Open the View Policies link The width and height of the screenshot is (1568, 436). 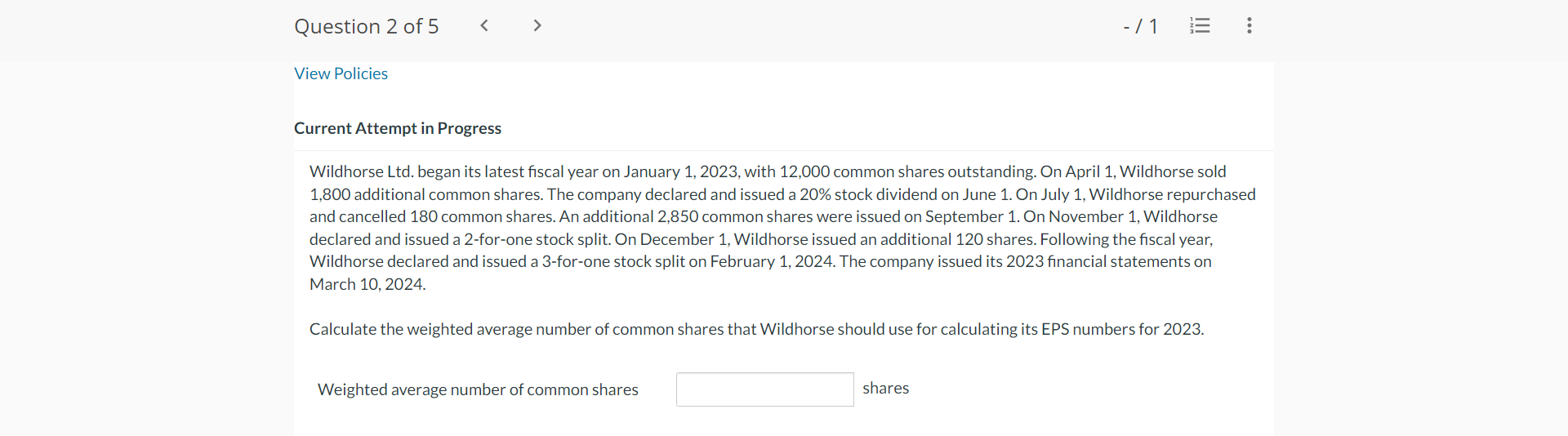pyautogui.click(x=341, y=73)
